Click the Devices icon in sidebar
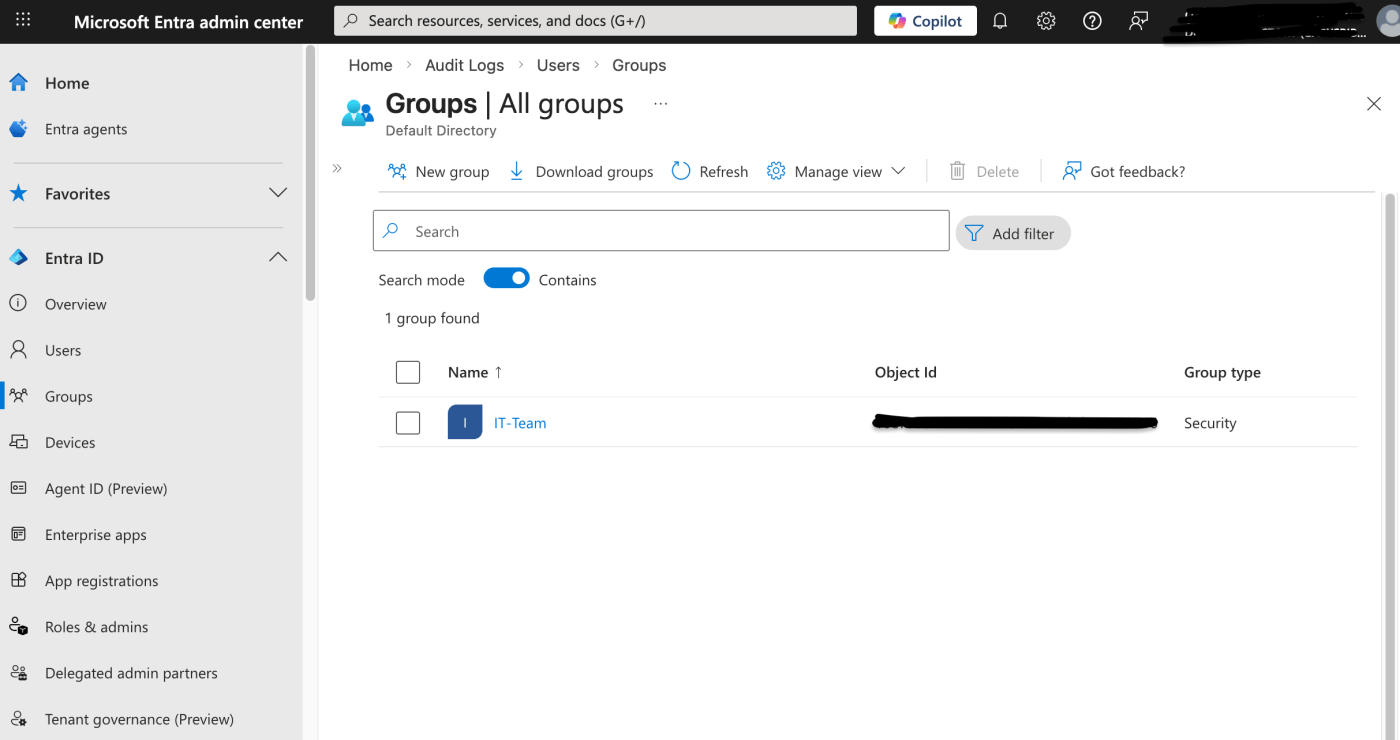Viewport: 1400px width, 740px height. coord(18,442)
